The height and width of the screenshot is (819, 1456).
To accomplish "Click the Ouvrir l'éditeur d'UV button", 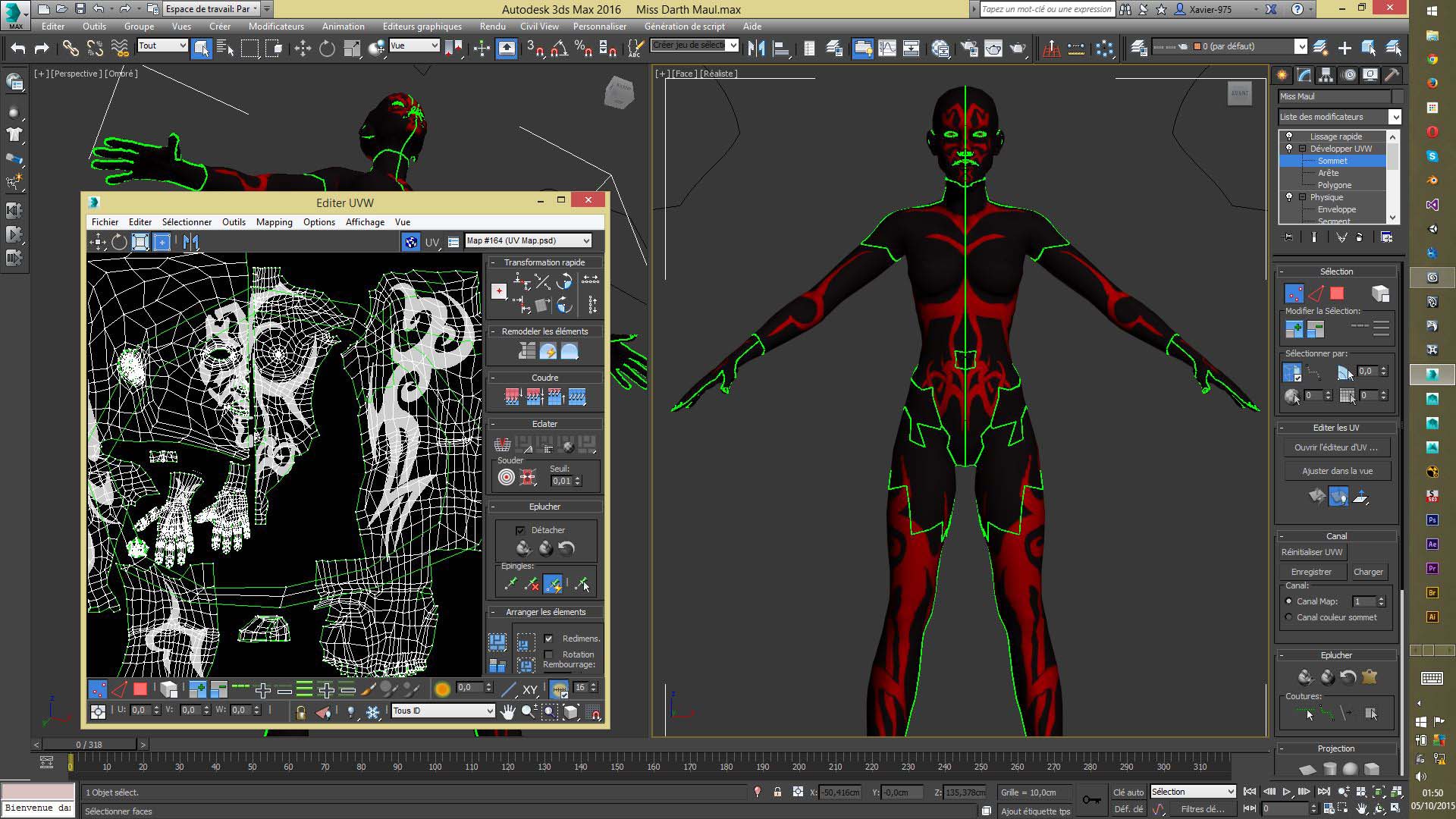I will pos(1336,447).
